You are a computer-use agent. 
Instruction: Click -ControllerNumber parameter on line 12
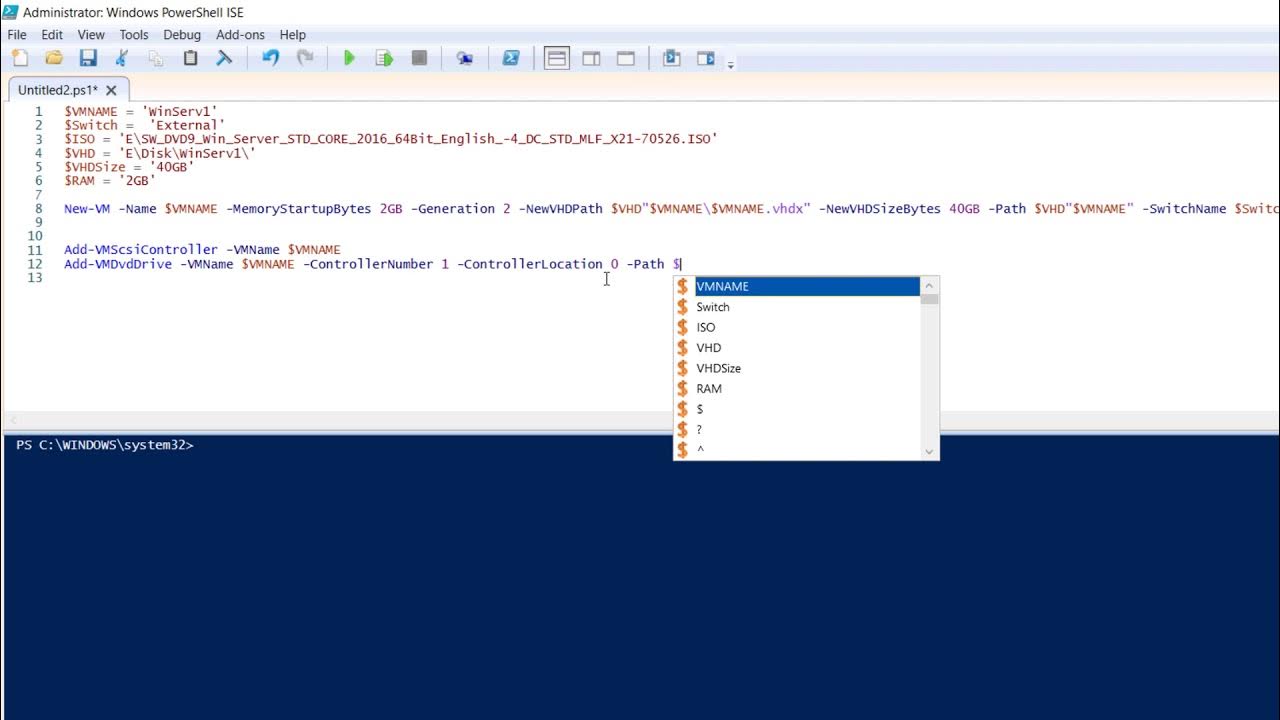368,264
